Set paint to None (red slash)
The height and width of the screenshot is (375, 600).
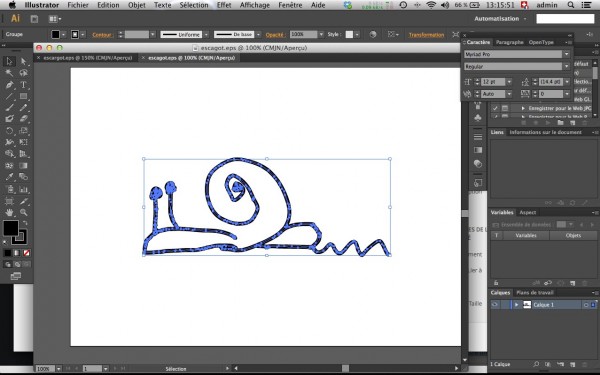coord(26,253)
